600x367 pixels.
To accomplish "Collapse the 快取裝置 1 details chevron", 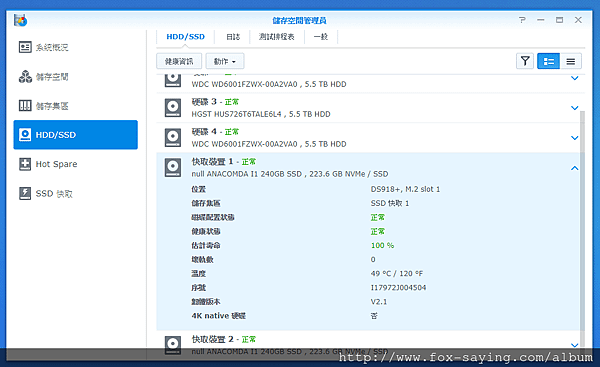I will click(574, 168).
